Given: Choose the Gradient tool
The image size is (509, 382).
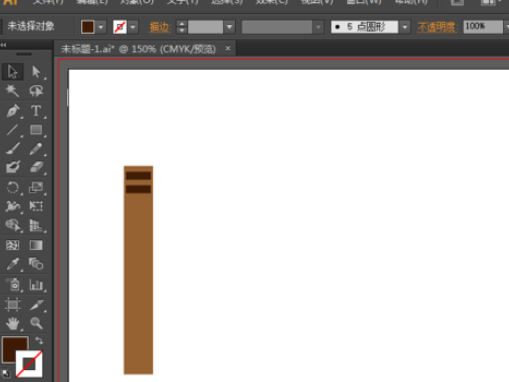Looking at the screenshot, I should [x=36, y=245].
